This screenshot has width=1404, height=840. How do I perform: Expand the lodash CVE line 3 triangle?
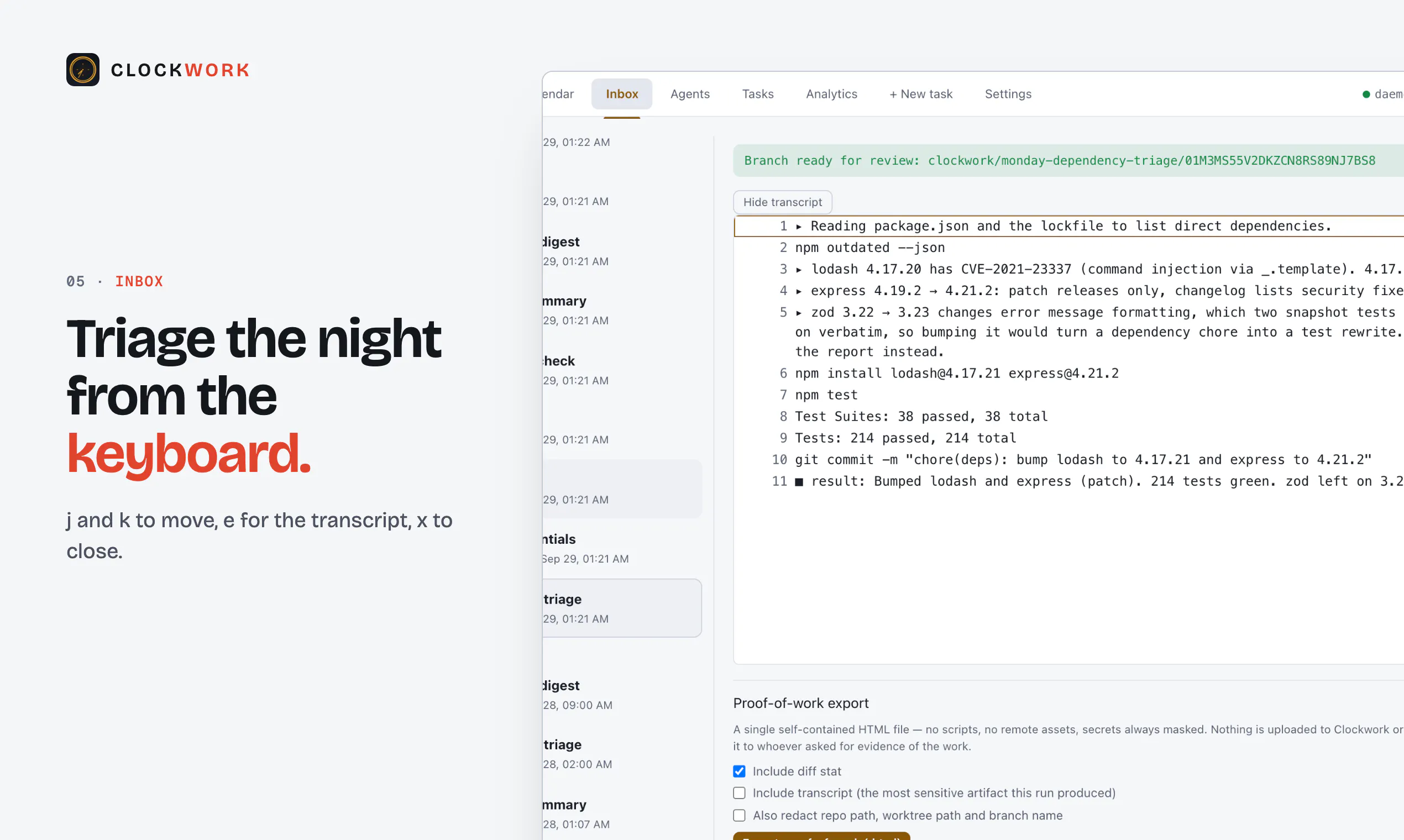799,270
